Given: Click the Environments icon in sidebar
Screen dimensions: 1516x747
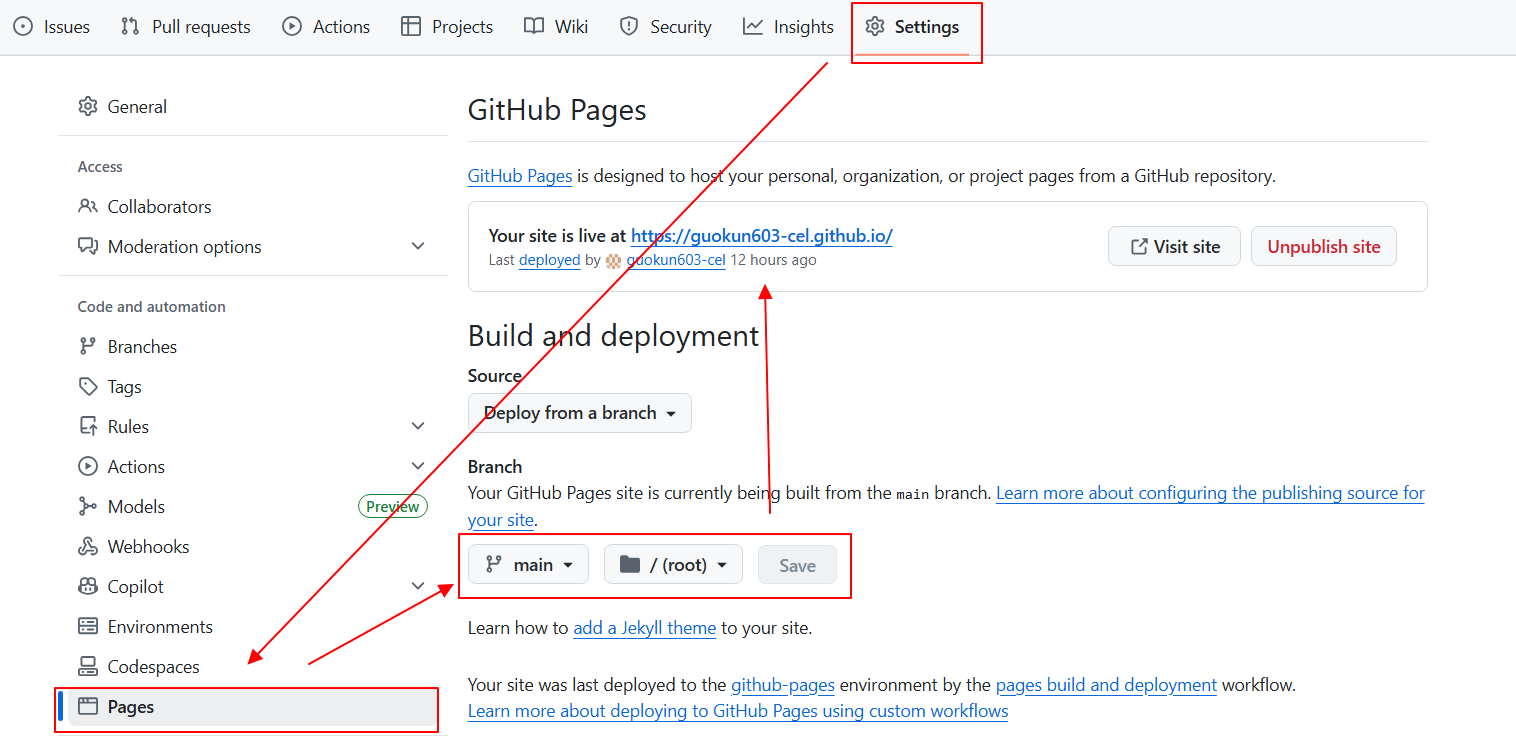Looking at the screenshot, I should [x=88, y=627].
